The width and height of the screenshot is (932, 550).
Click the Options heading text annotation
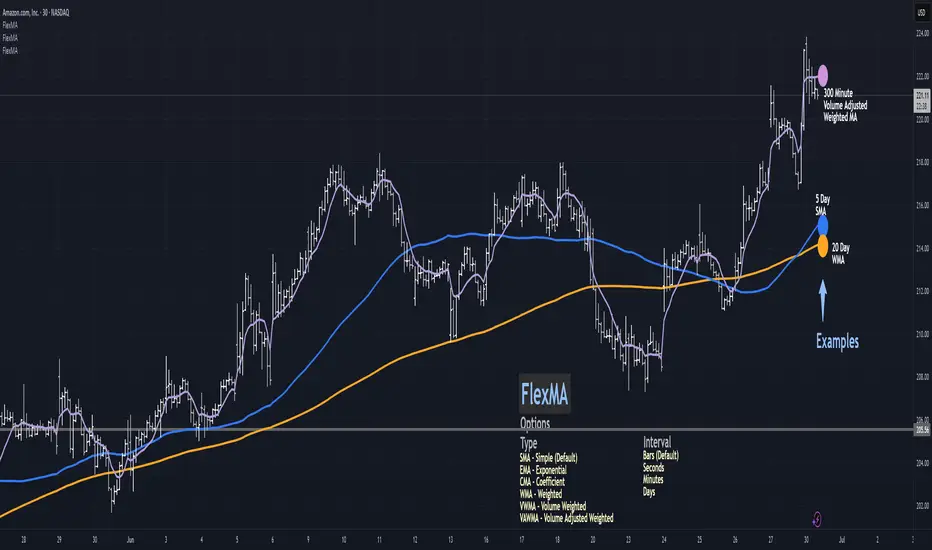(535, 423)
